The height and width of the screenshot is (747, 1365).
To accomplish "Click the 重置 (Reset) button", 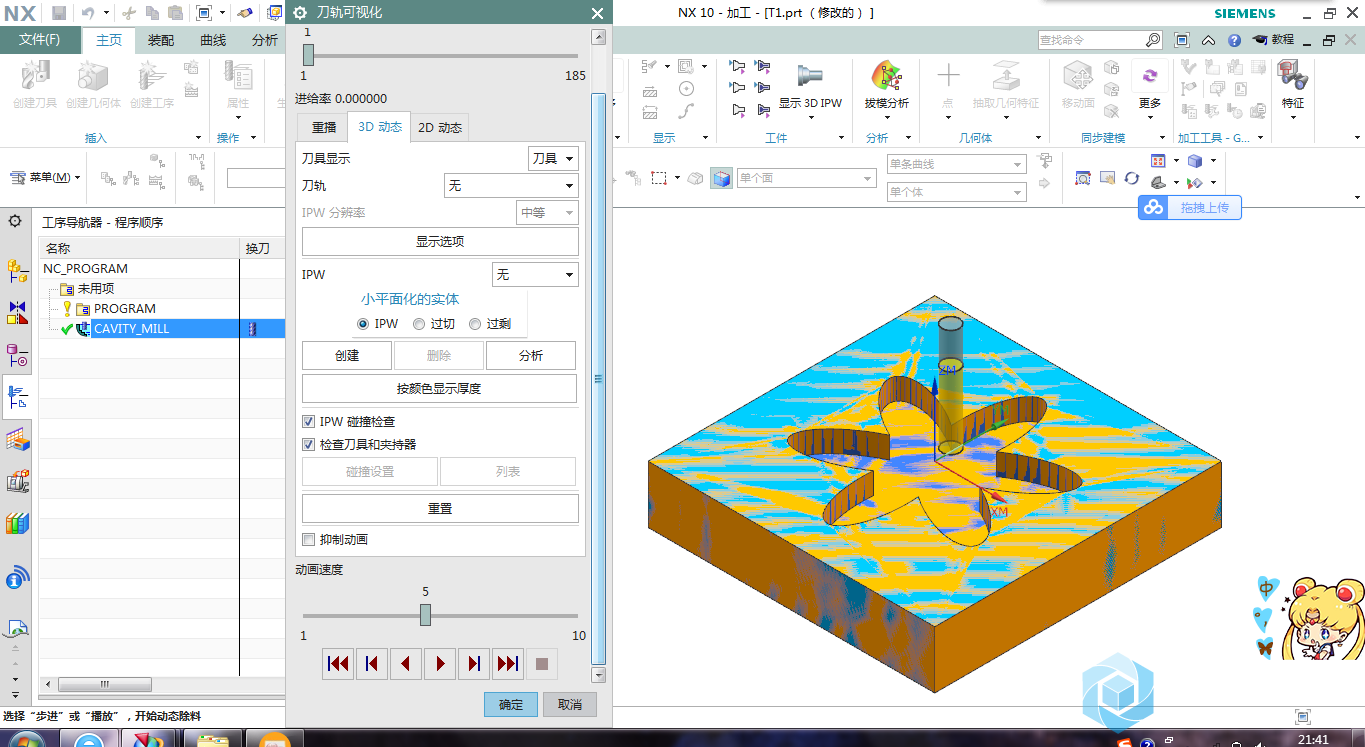I will [440, 508].
